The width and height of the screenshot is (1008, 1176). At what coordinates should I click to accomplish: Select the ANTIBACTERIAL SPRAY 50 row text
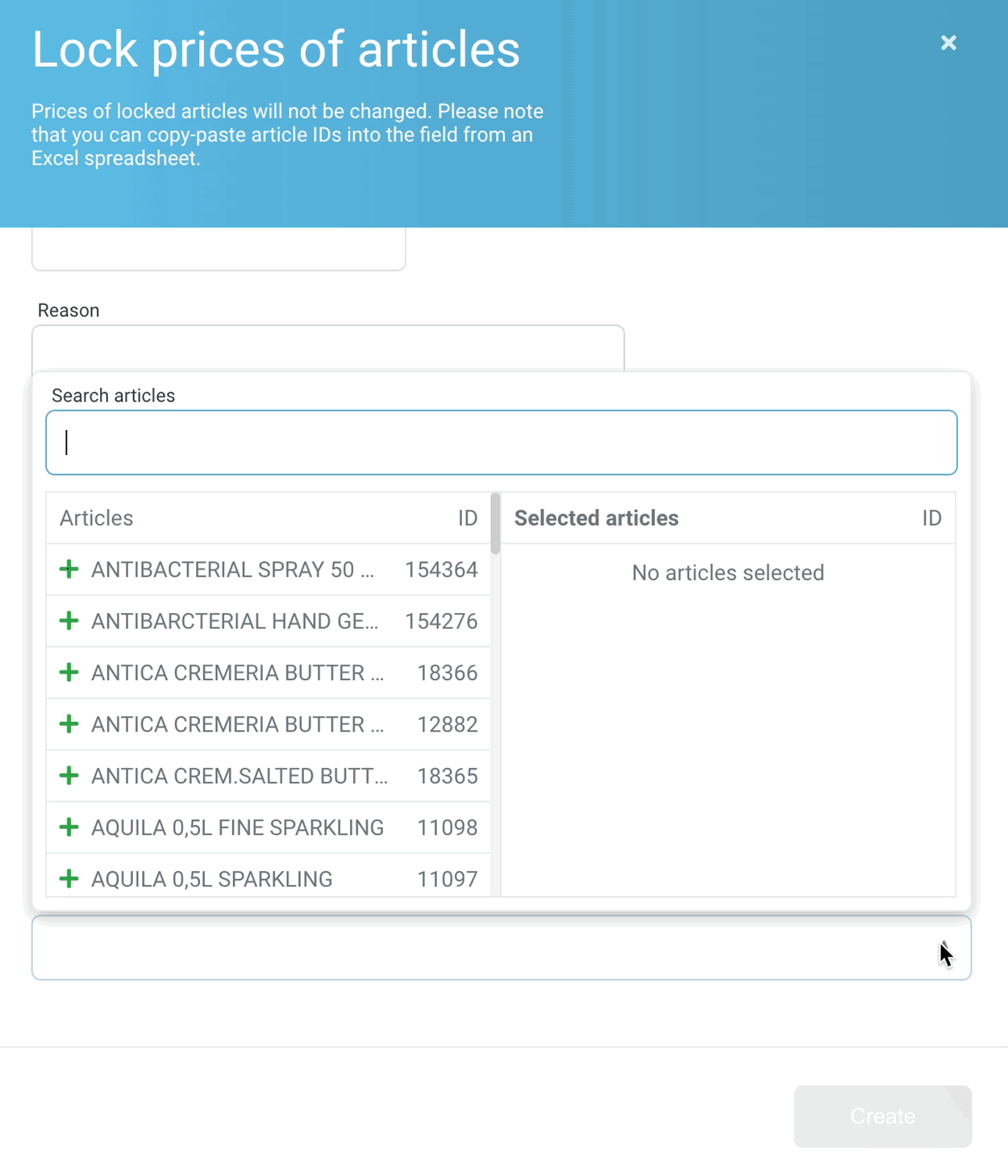232,569
